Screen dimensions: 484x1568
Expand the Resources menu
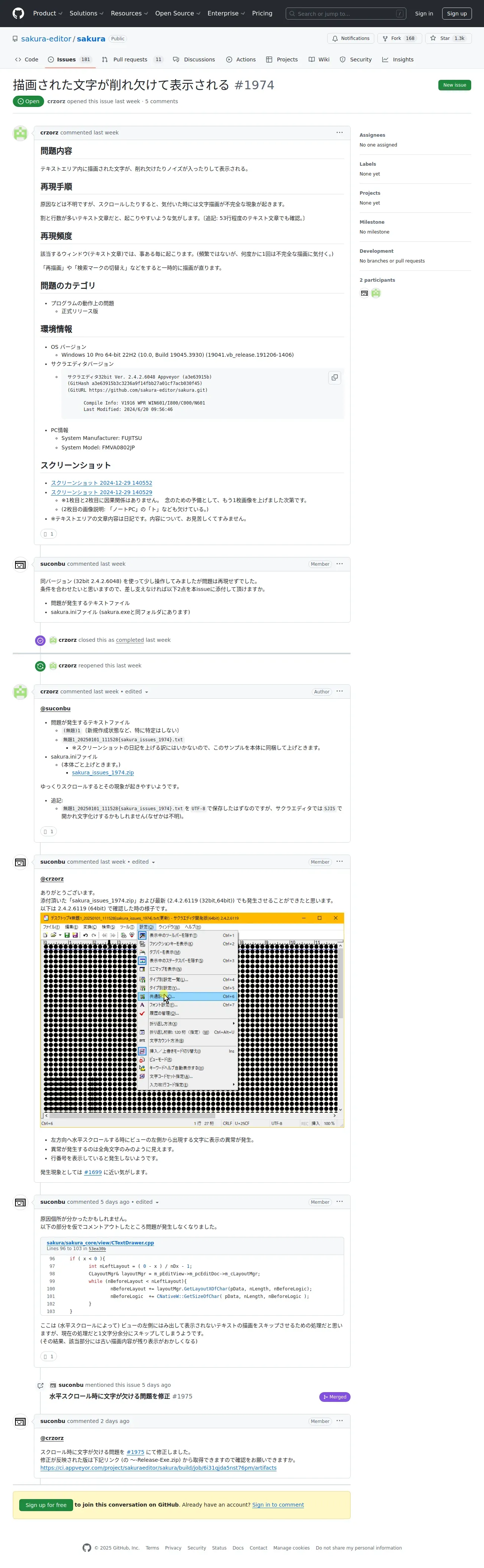pyautogui.click(x=129, y=14)
